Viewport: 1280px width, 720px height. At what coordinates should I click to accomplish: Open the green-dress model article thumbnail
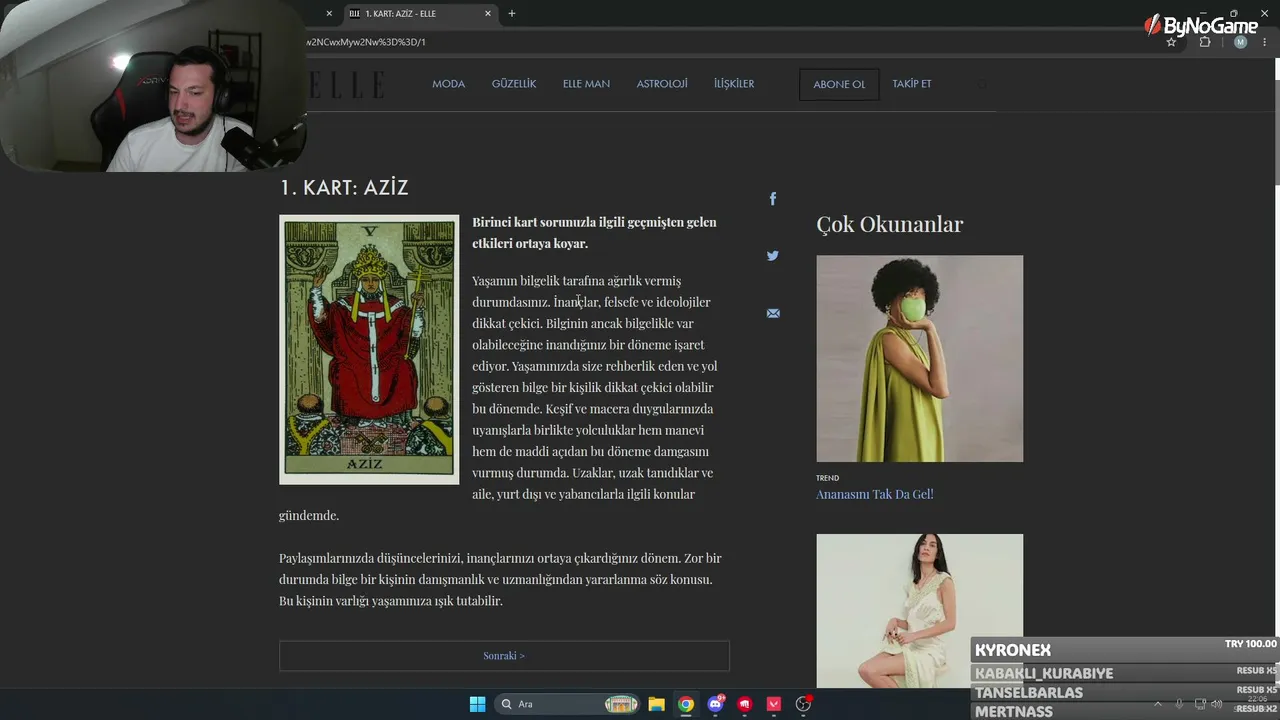[919, 358]
